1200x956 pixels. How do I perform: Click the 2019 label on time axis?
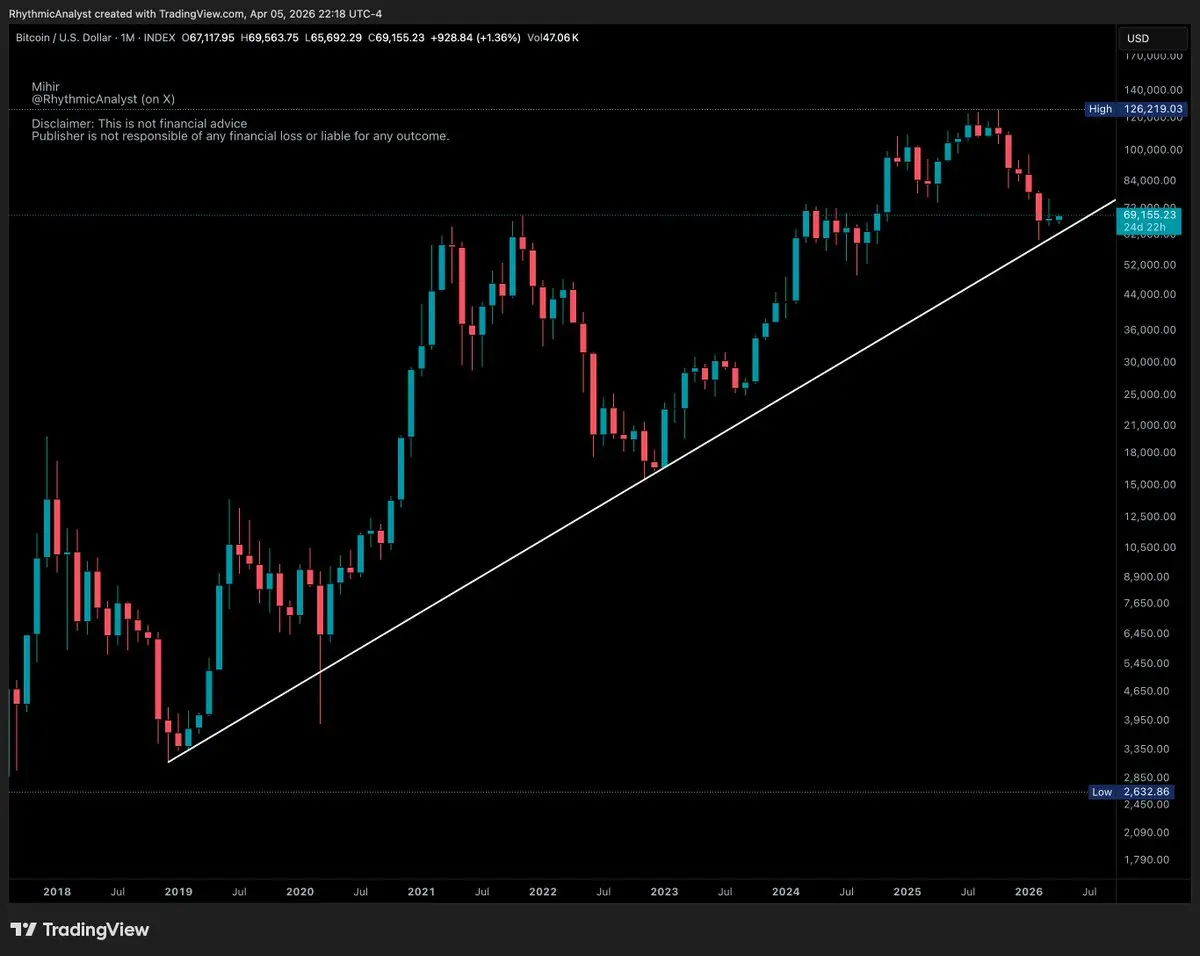(x=178, y=891)
